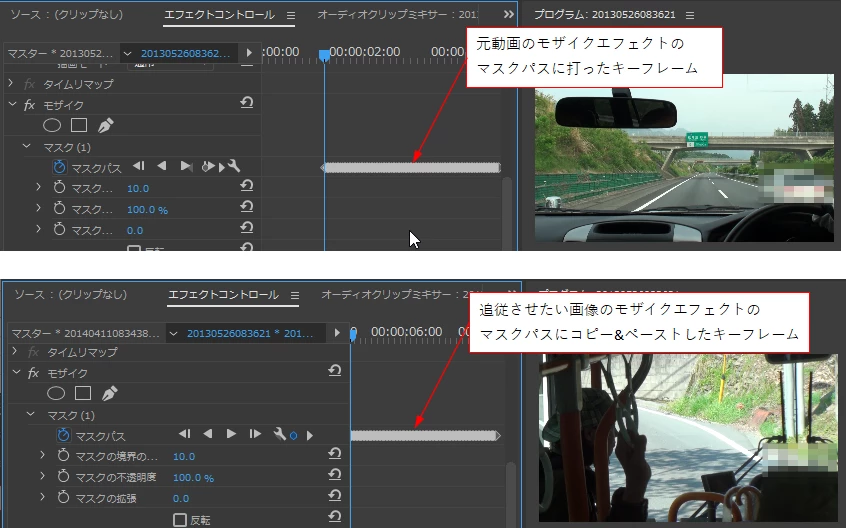Switch to lower ソース:(クリップなし) tab

[70, 294]
